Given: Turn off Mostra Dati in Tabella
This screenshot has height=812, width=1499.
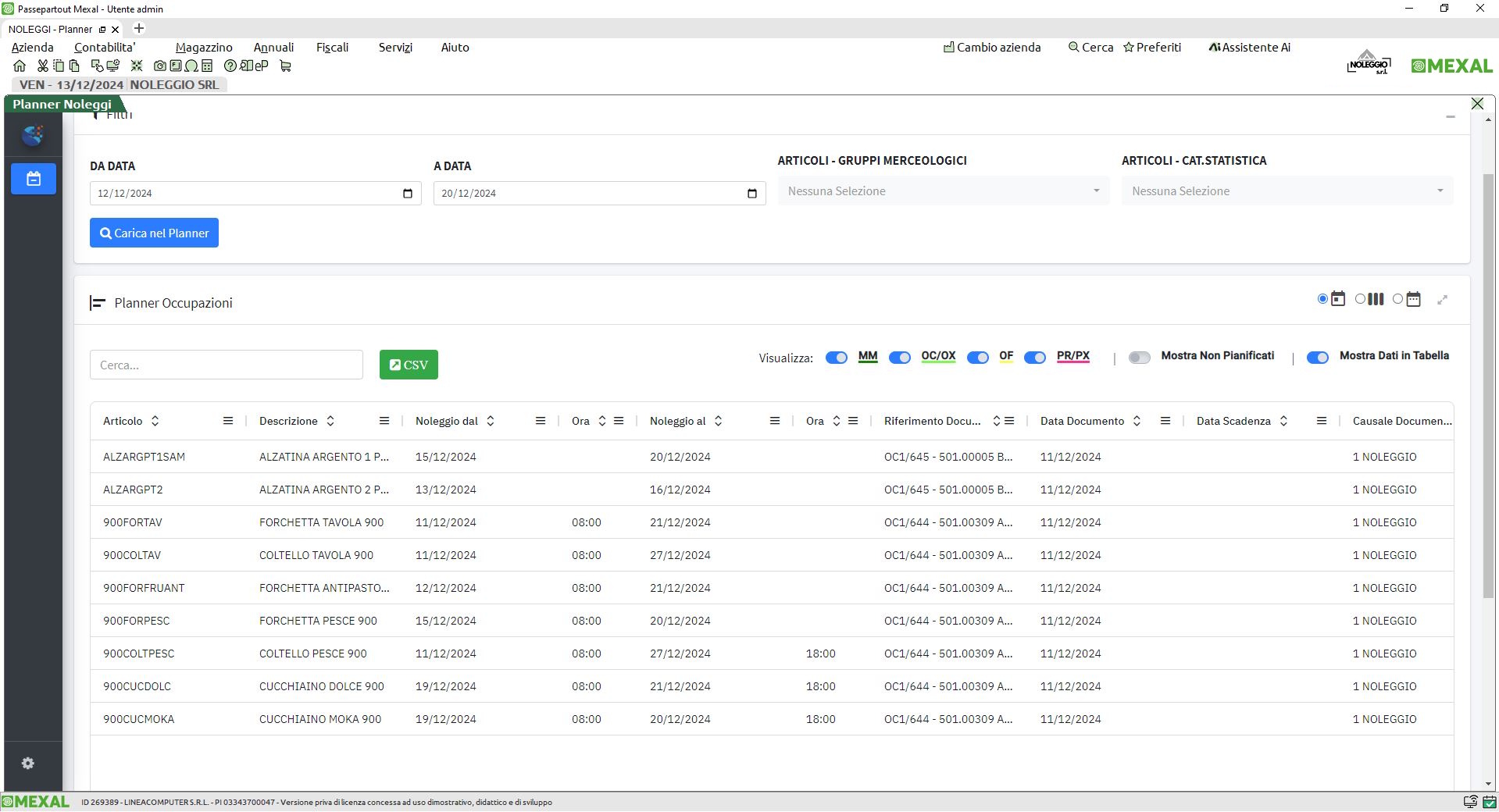Looking at the screenshot, I should [x=1317, y=358].
